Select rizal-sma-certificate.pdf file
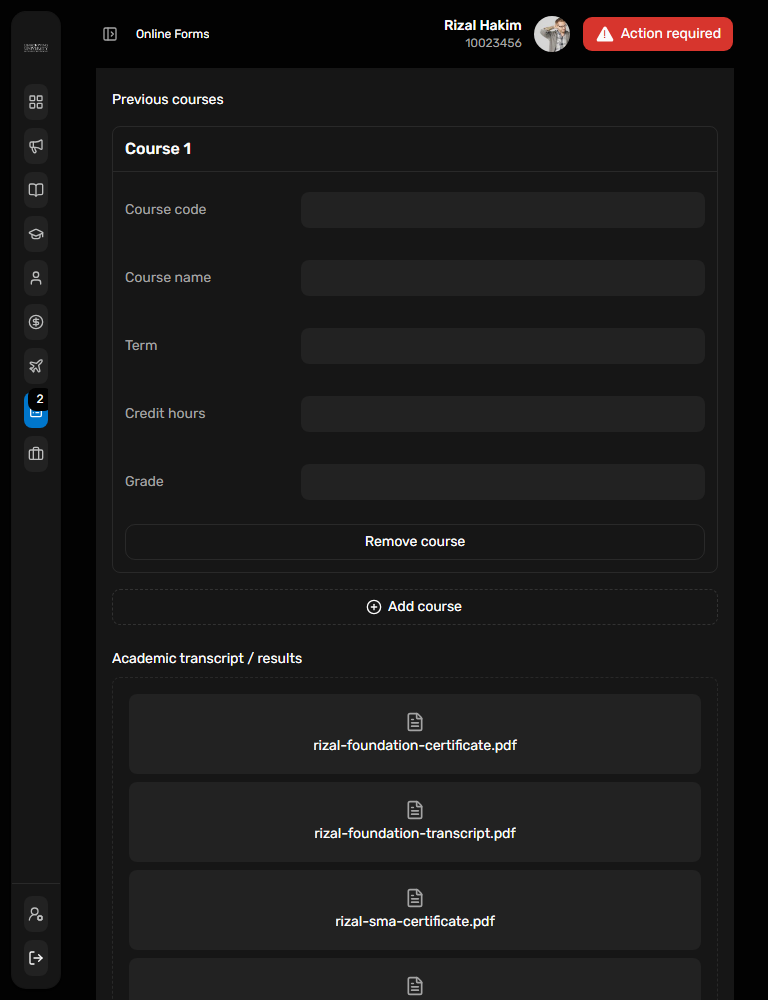The height and width of the screenshot is (1000, 768). click(x=415, y=909)
